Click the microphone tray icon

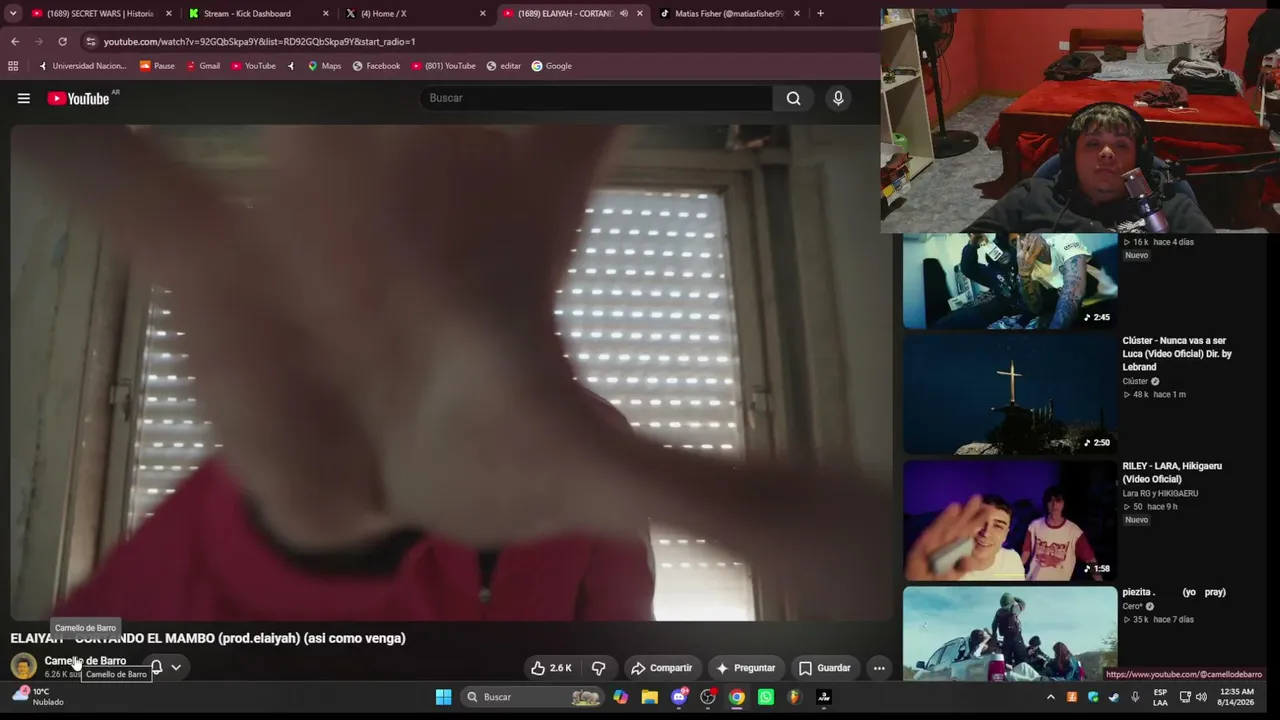click(x=1135, y=697)
